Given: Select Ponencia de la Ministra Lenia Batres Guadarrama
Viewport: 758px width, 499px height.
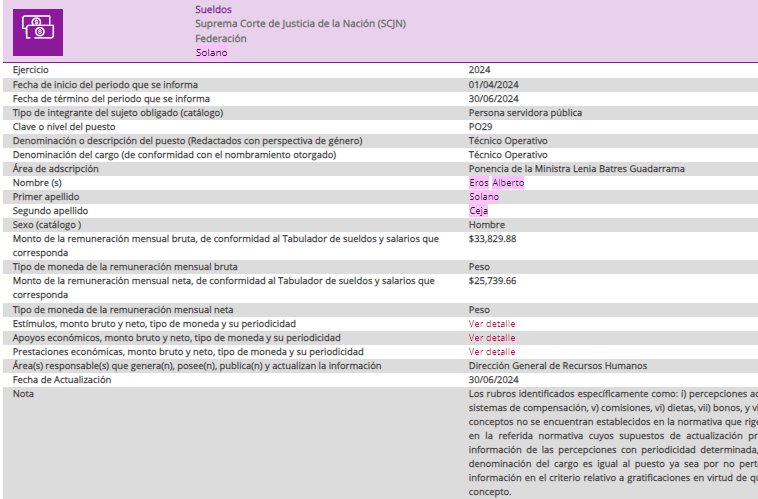Looking at the screenshot, I should coord(576,169).
